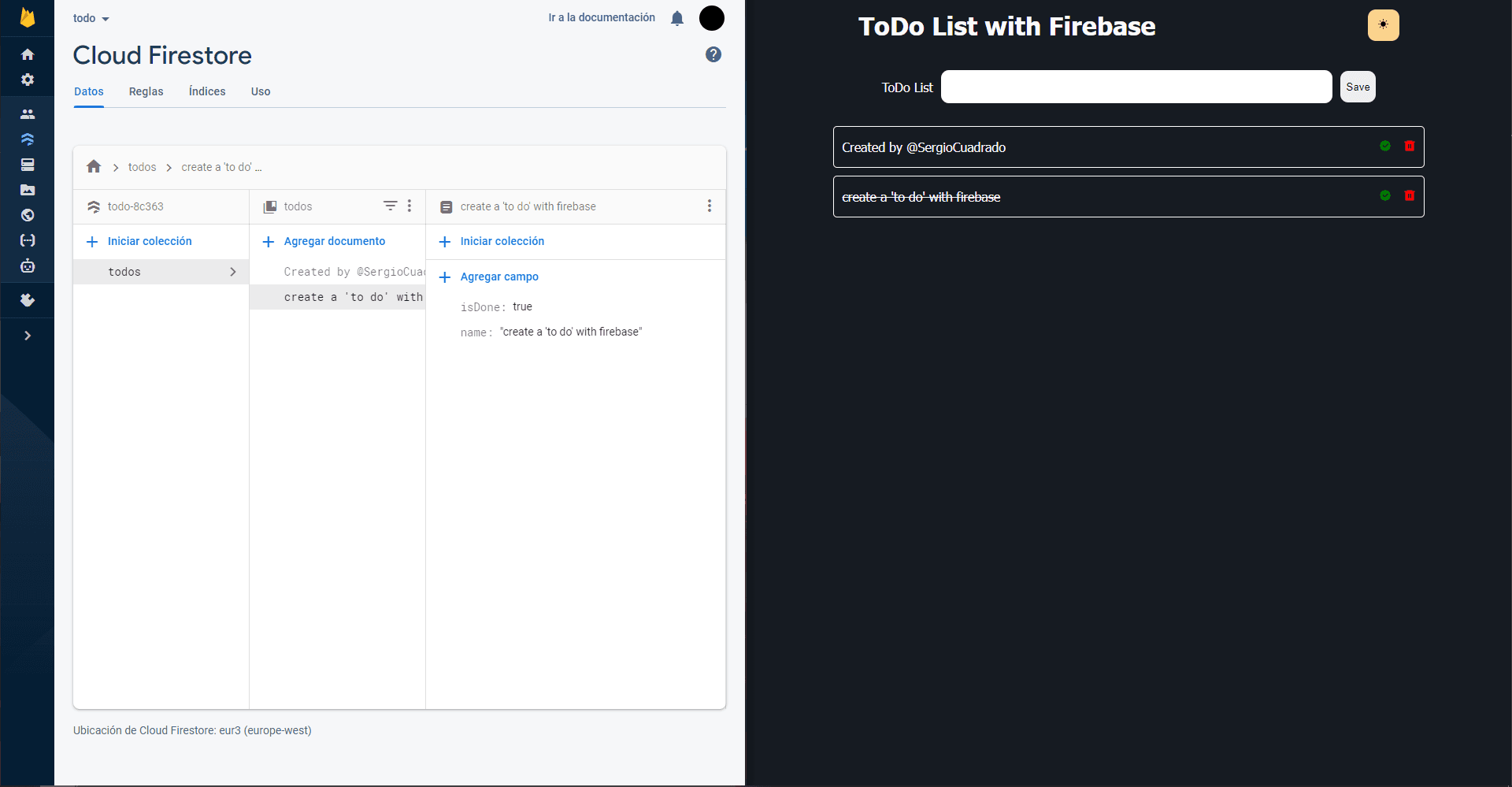1512x787 pixels.
Task: Click the Firebase logo icon
Action: click(28, 17)
